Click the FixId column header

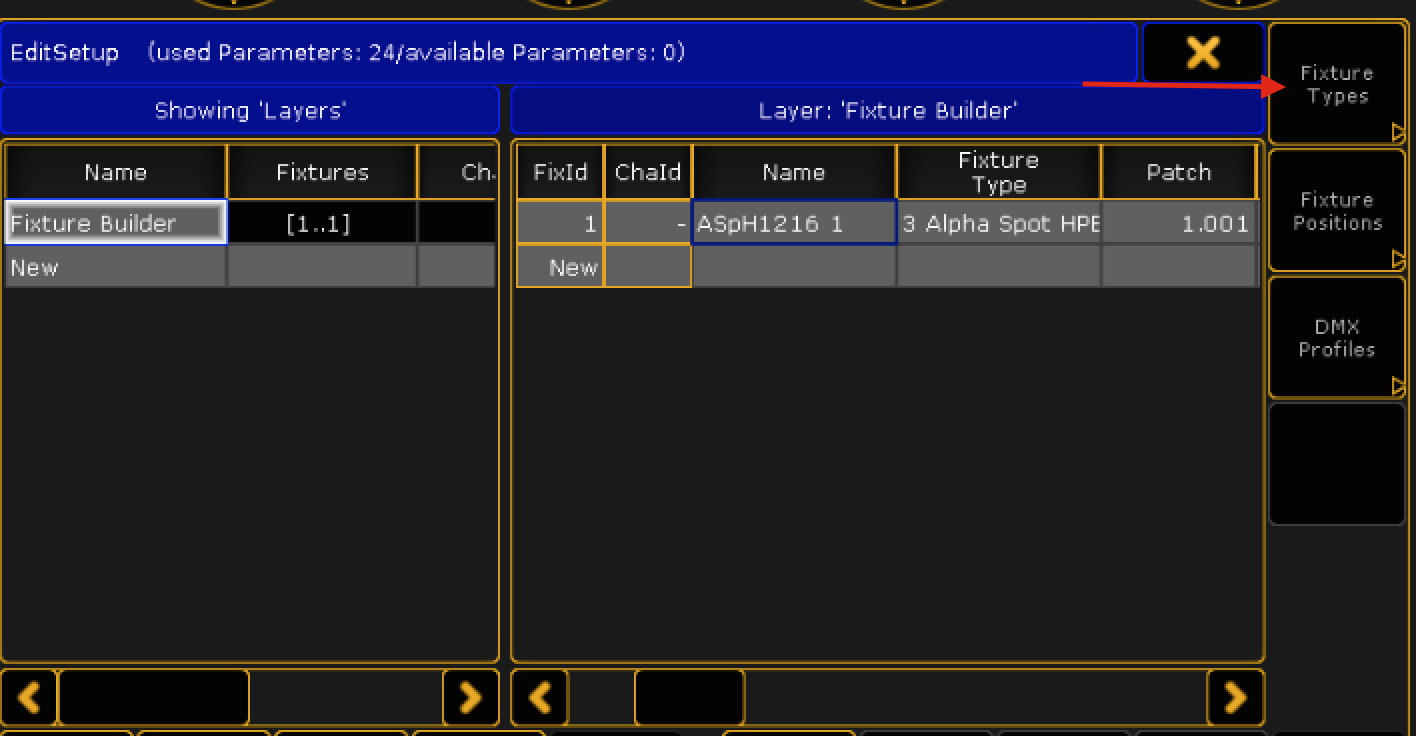(560, 172)
